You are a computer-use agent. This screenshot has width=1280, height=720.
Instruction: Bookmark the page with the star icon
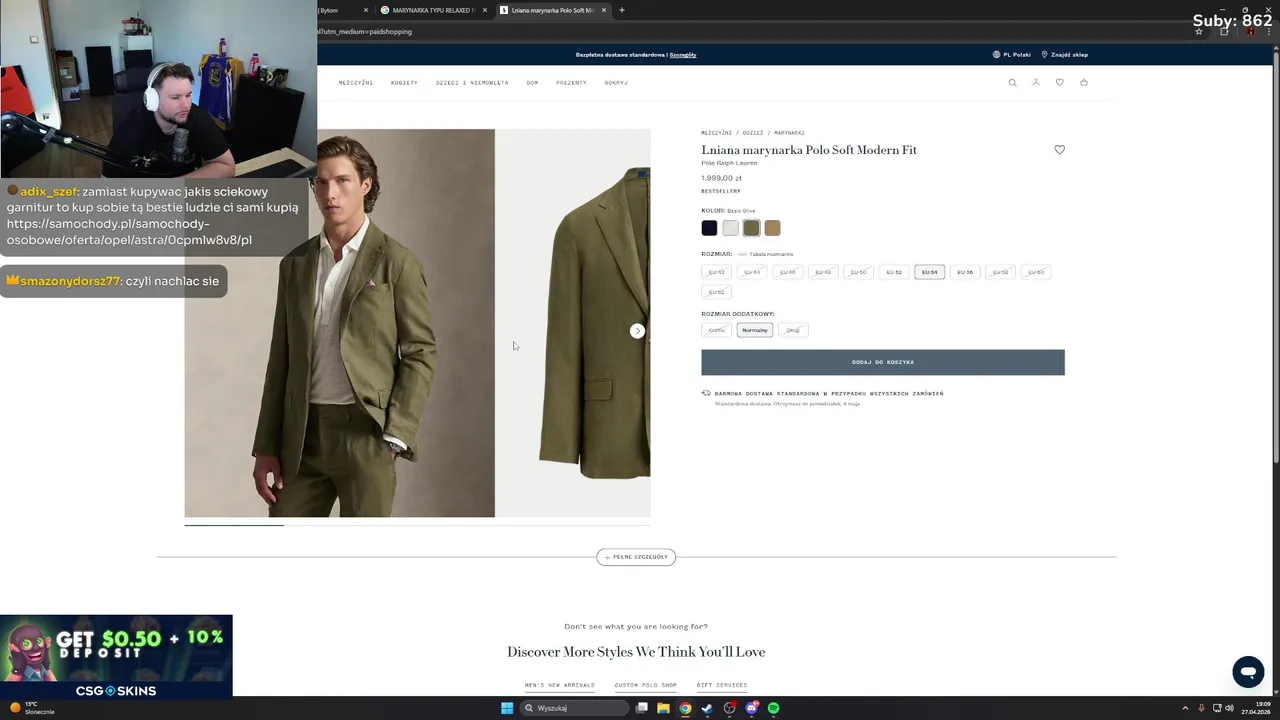pyautogui.click(x=1199, y=31)
